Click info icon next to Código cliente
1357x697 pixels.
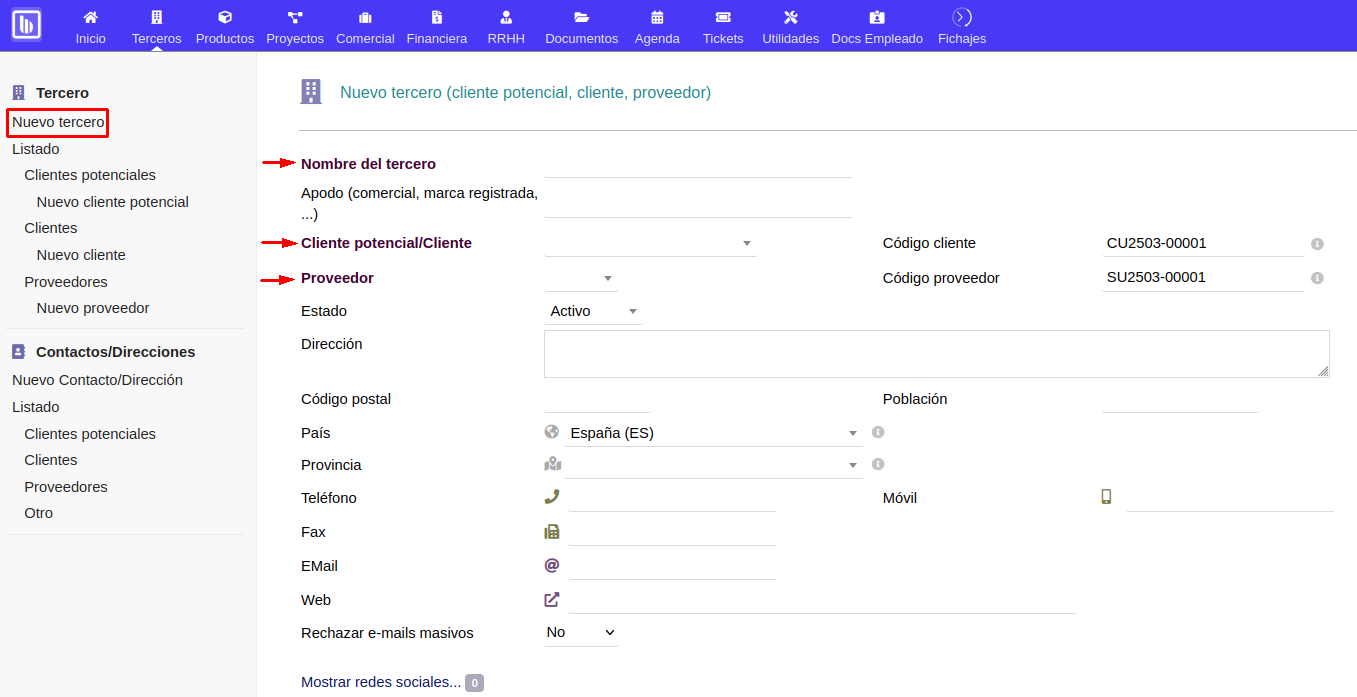[x=1317, y=244]
